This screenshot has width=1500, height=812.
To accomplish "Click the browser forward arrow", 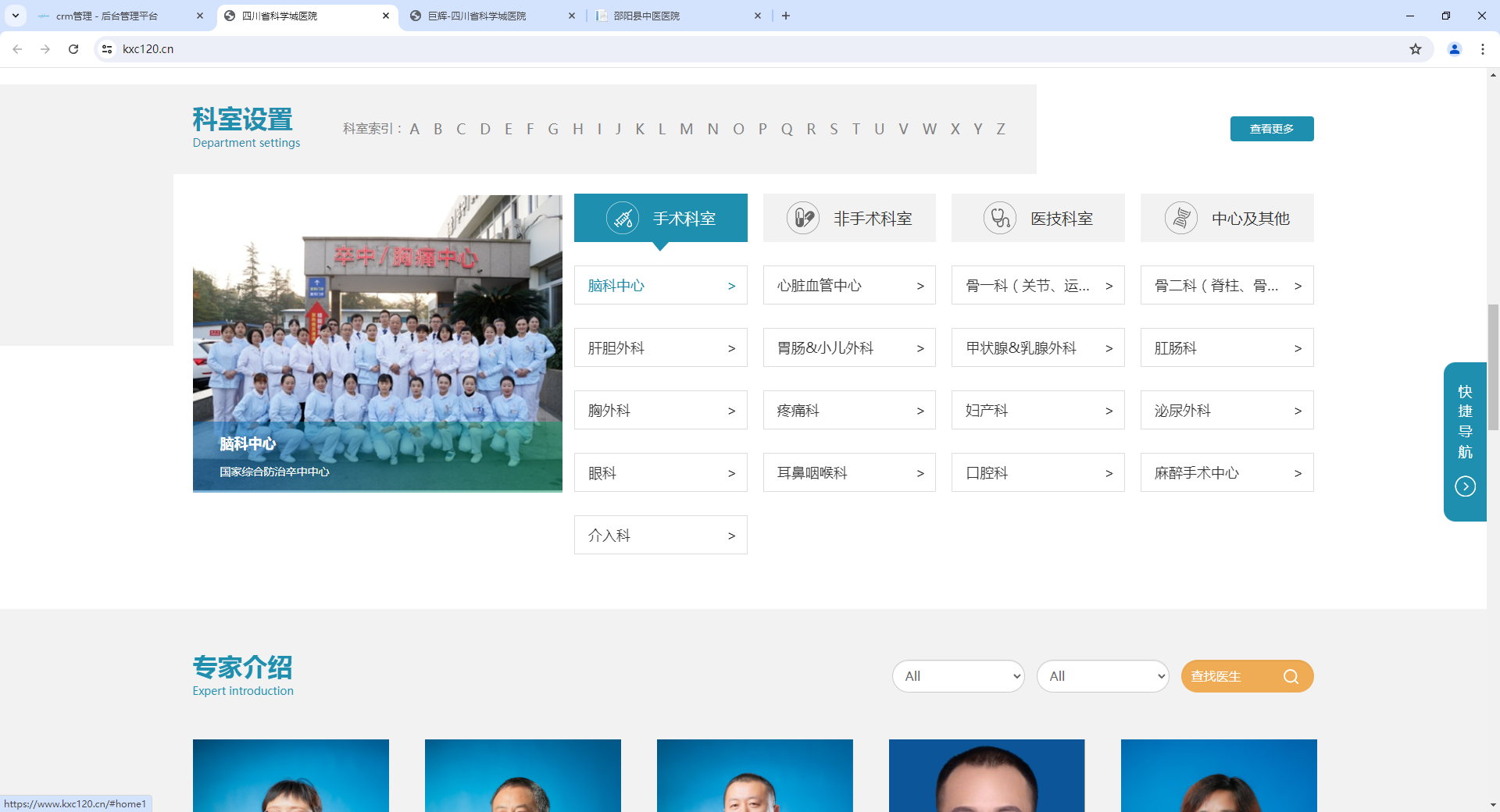I will click(x=45, y=49).
